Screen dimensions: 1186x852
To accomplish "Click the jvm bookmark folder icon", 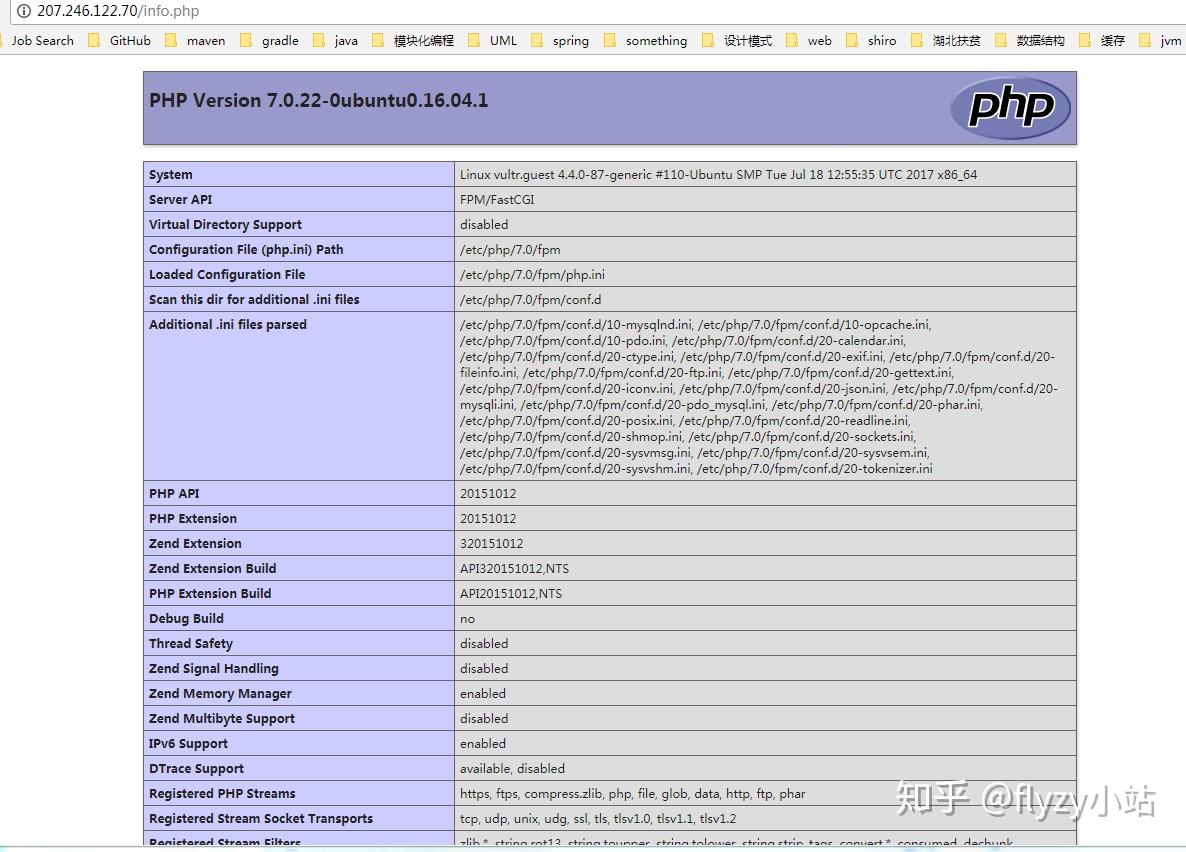I will click(1146, 40).
